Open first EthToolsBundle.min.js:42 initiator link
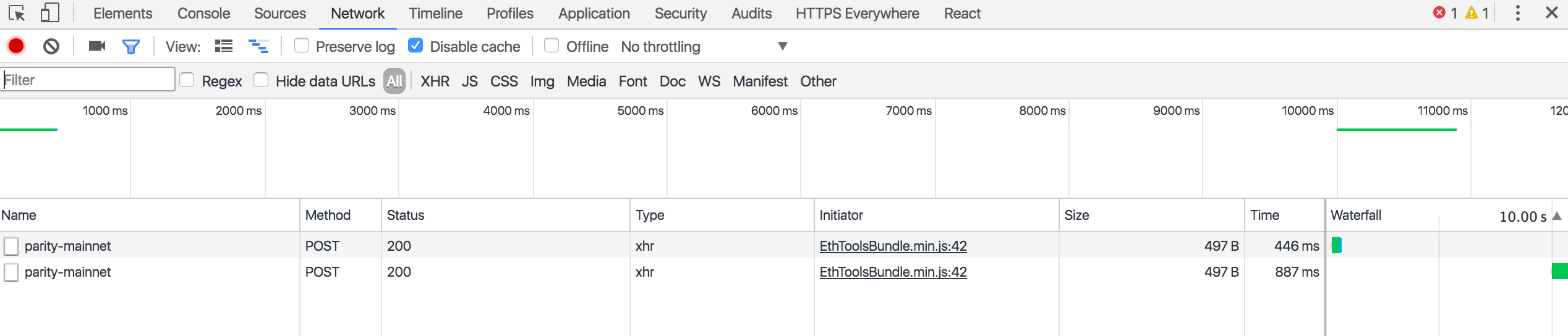1568x336 pixels. (893, 246)
